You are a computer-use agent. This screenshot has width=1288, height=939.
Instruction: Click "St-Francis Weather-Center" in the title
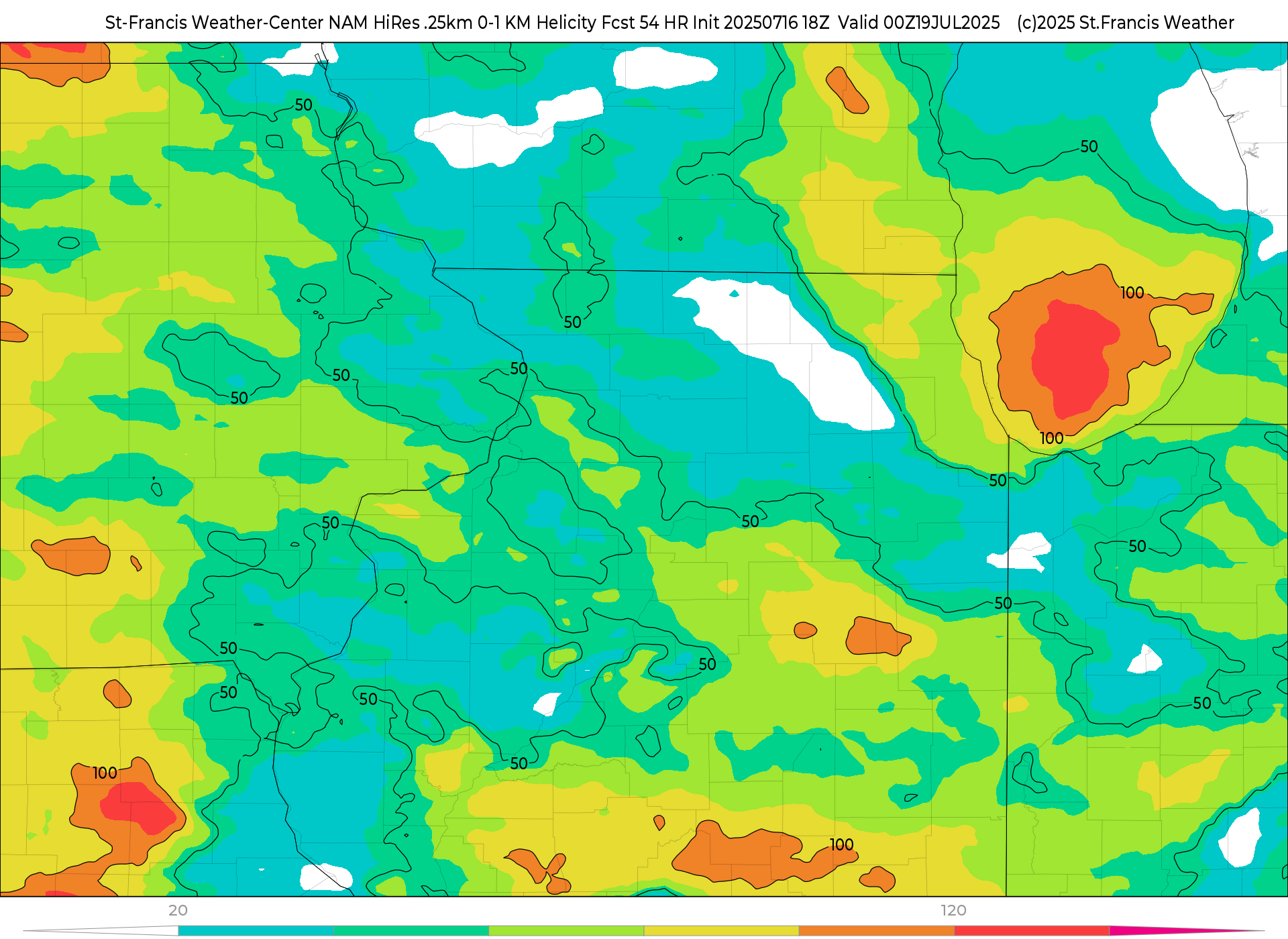pos(215,23)
